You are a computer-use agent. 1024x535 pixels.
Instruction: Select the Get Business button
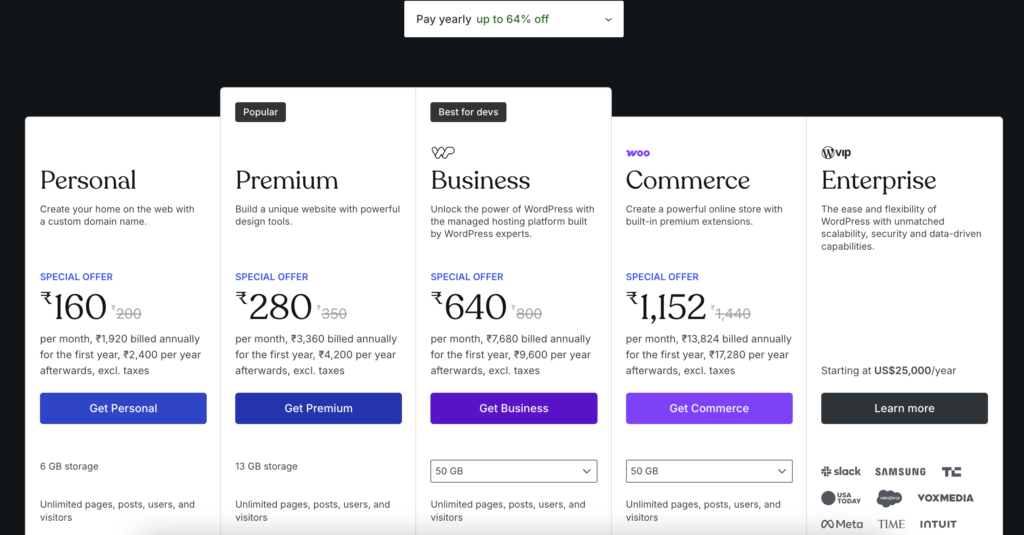(x=514, y=408)
